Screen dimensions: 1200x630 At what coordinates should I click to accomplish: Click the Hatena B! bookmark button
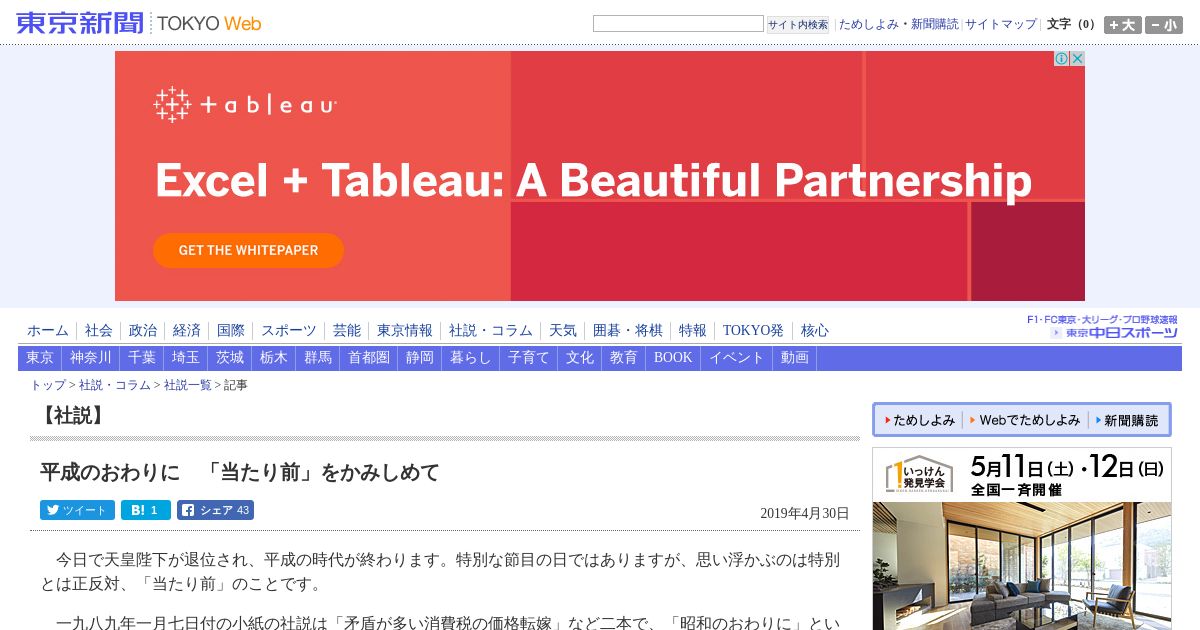coord(146,510)
